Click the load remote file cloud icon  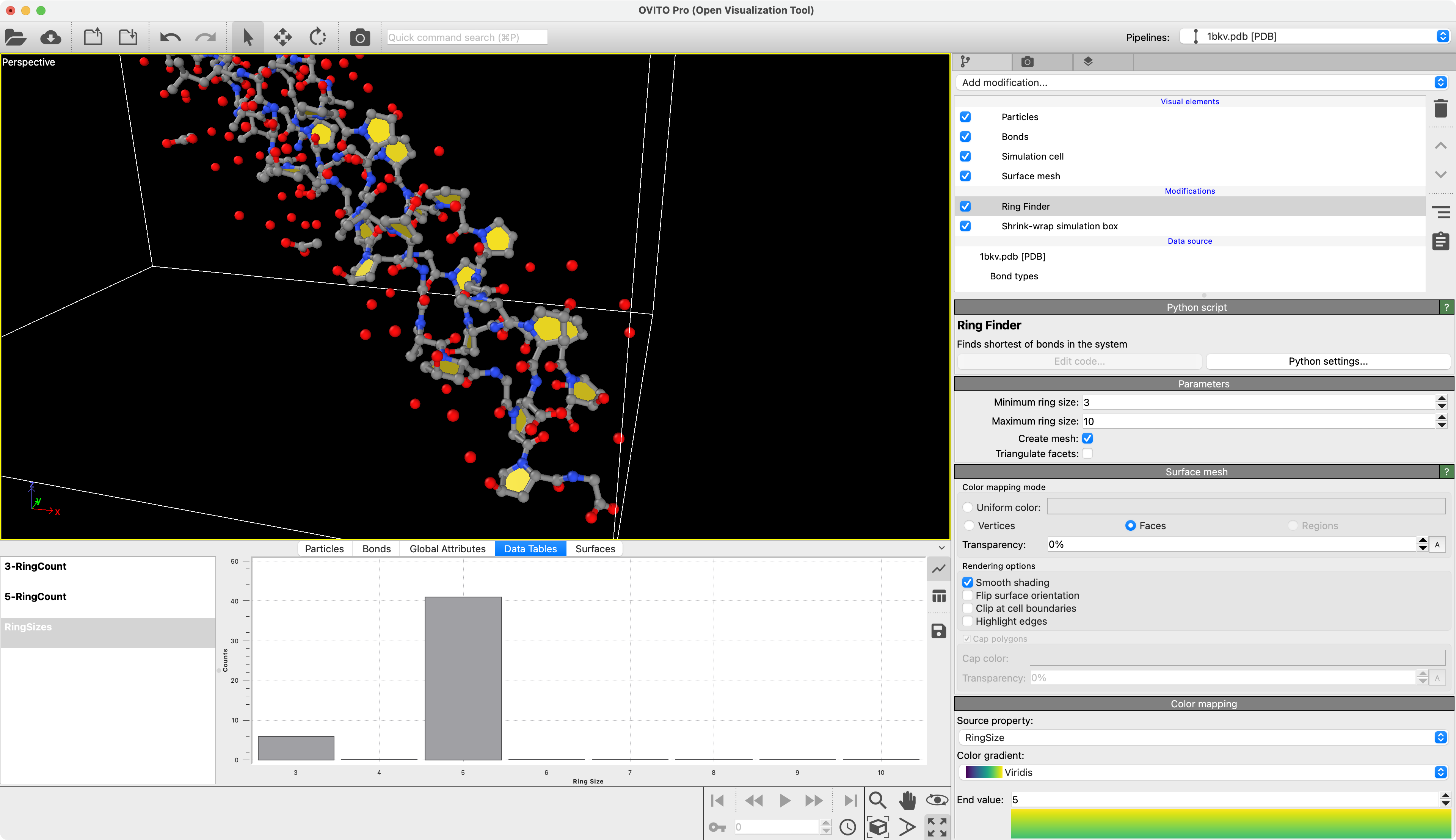click(51, 38)
